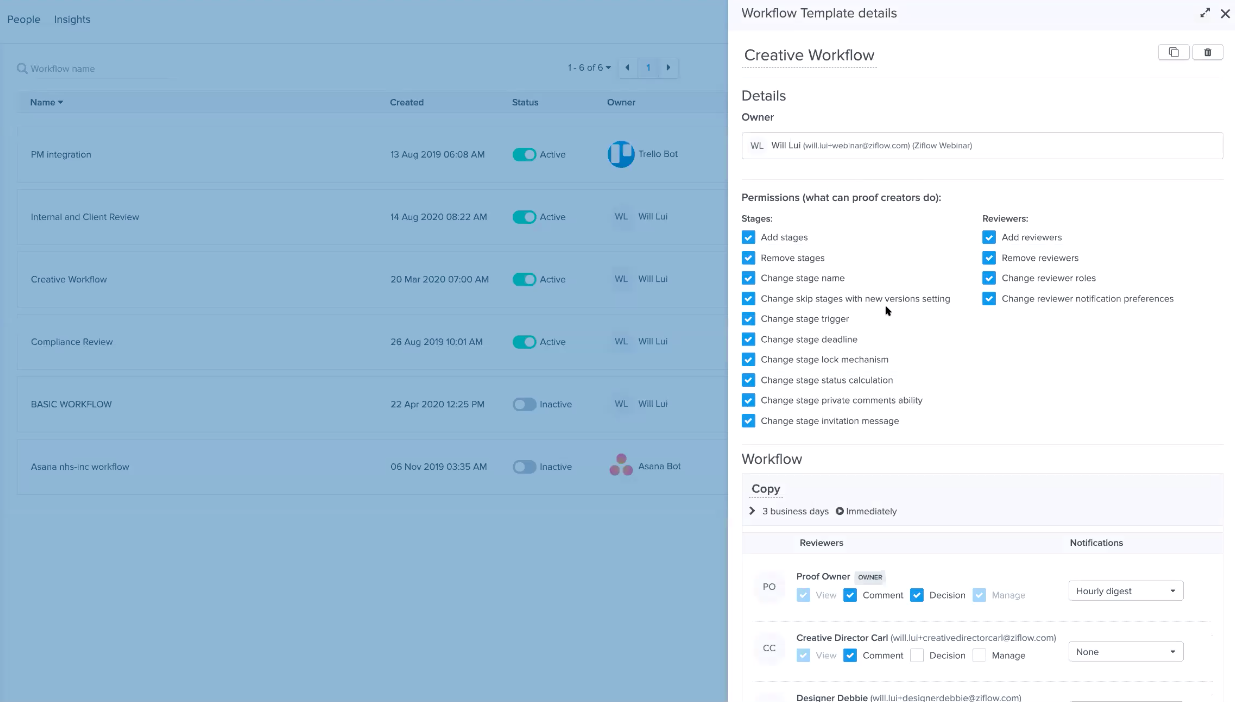
Task: Uncheck the Add stages permission
Action: (748, 237)
